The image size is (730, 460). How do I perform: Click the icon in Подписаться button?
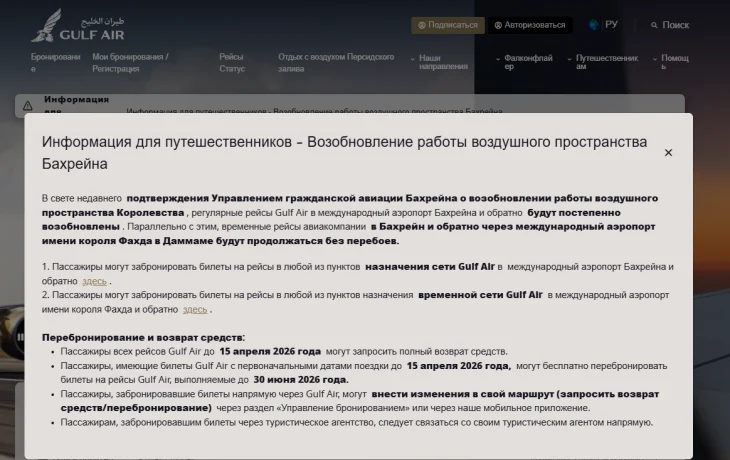[x=422, y=25]
